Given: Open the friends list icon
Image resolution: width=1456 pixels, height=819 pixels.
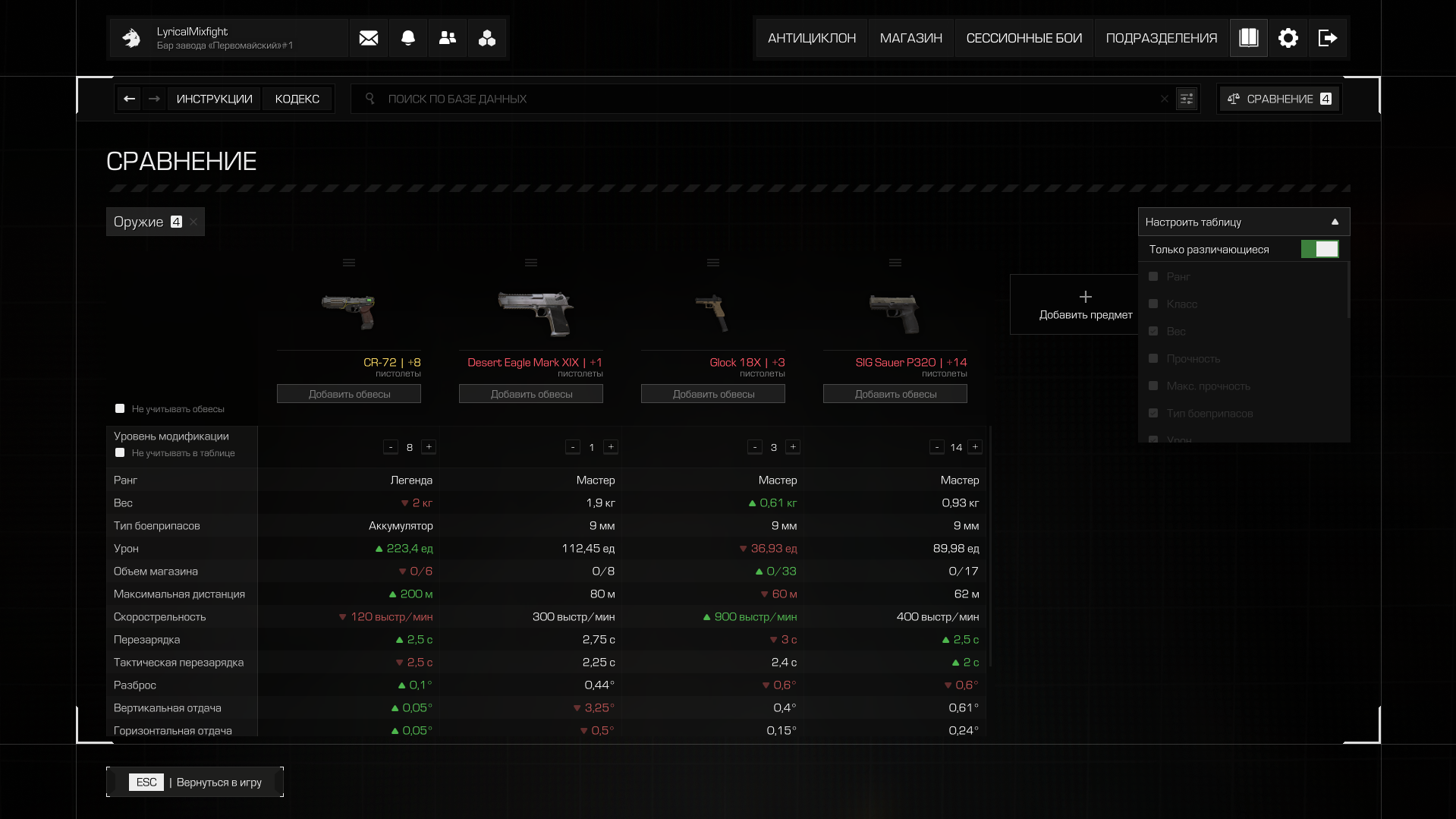Looking at the screenshot, I should point(448,38).
